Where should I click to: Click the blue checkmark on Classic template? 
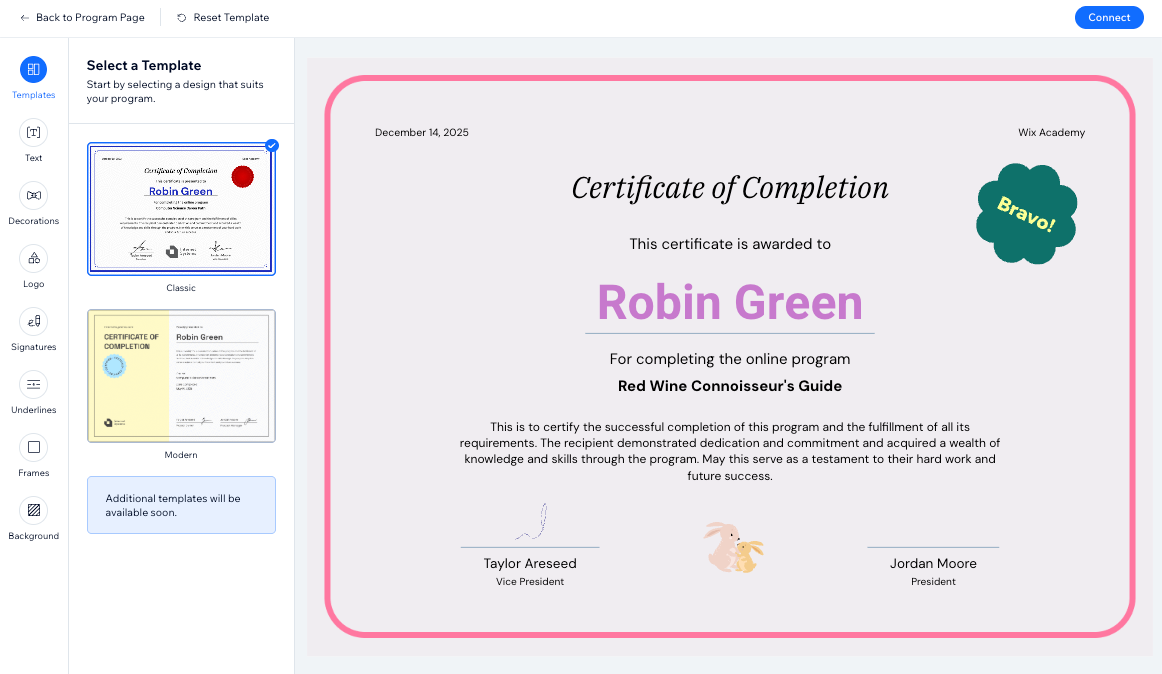[271, 146]
